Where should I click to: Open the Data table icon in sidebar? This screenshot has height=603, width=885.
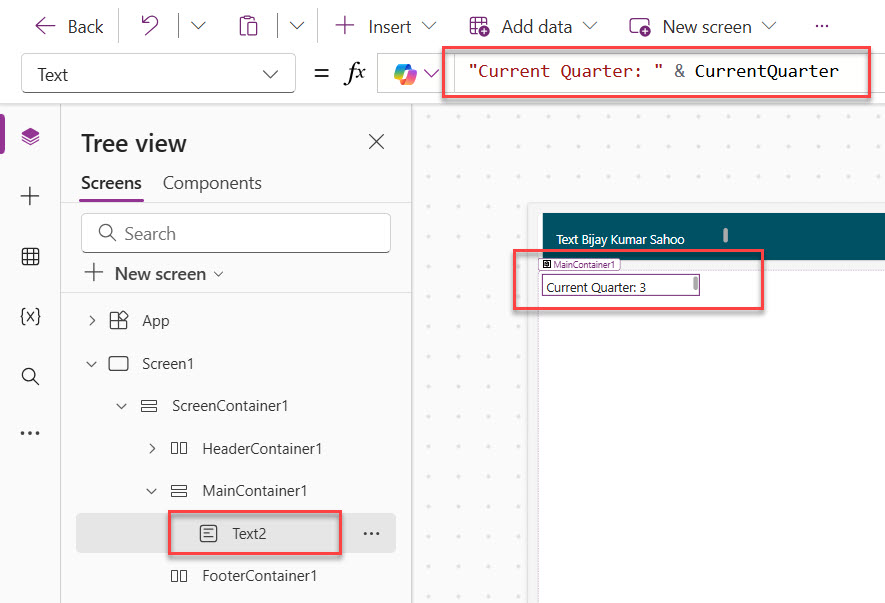coord(30,256)
